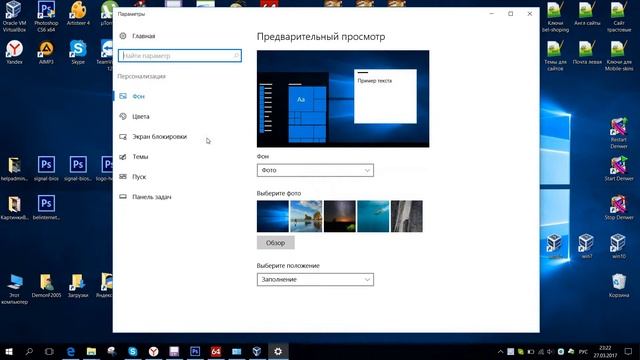The image size is (640, 360).
Task: Select the helpadmin folder on desktop
Action: coord(14,169)
